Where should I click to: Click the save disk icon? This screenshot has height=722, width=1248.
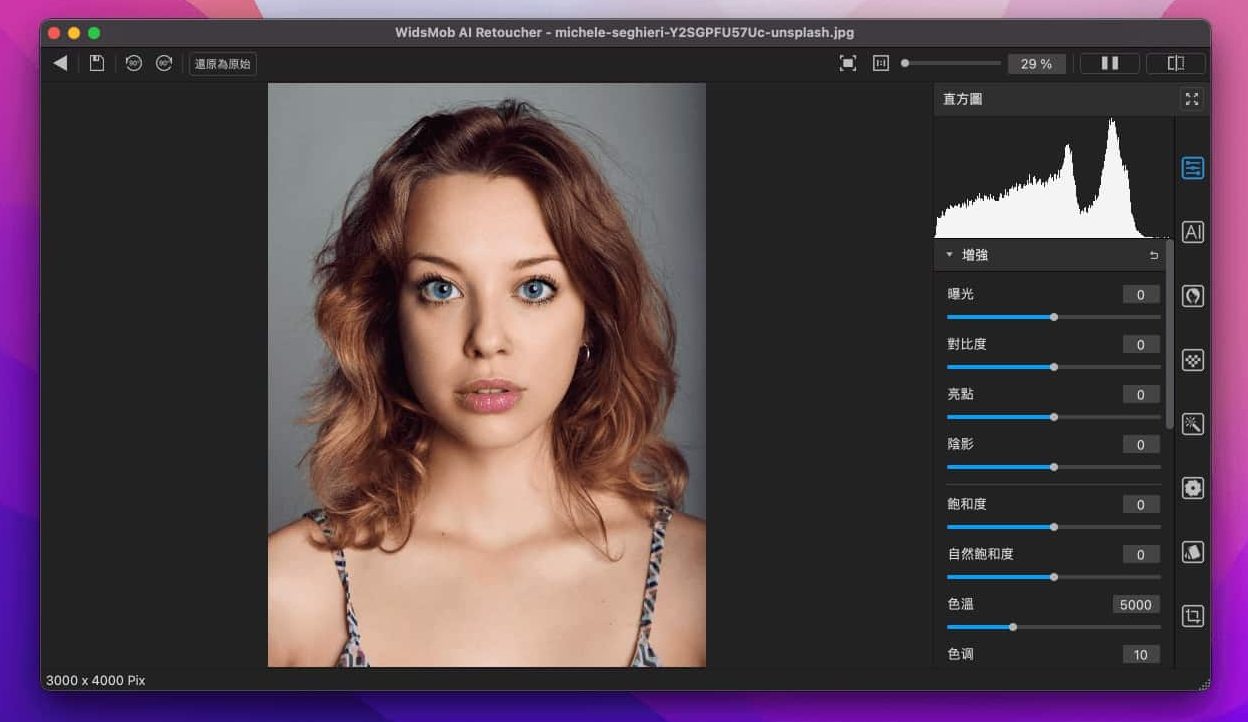point(96,63)
